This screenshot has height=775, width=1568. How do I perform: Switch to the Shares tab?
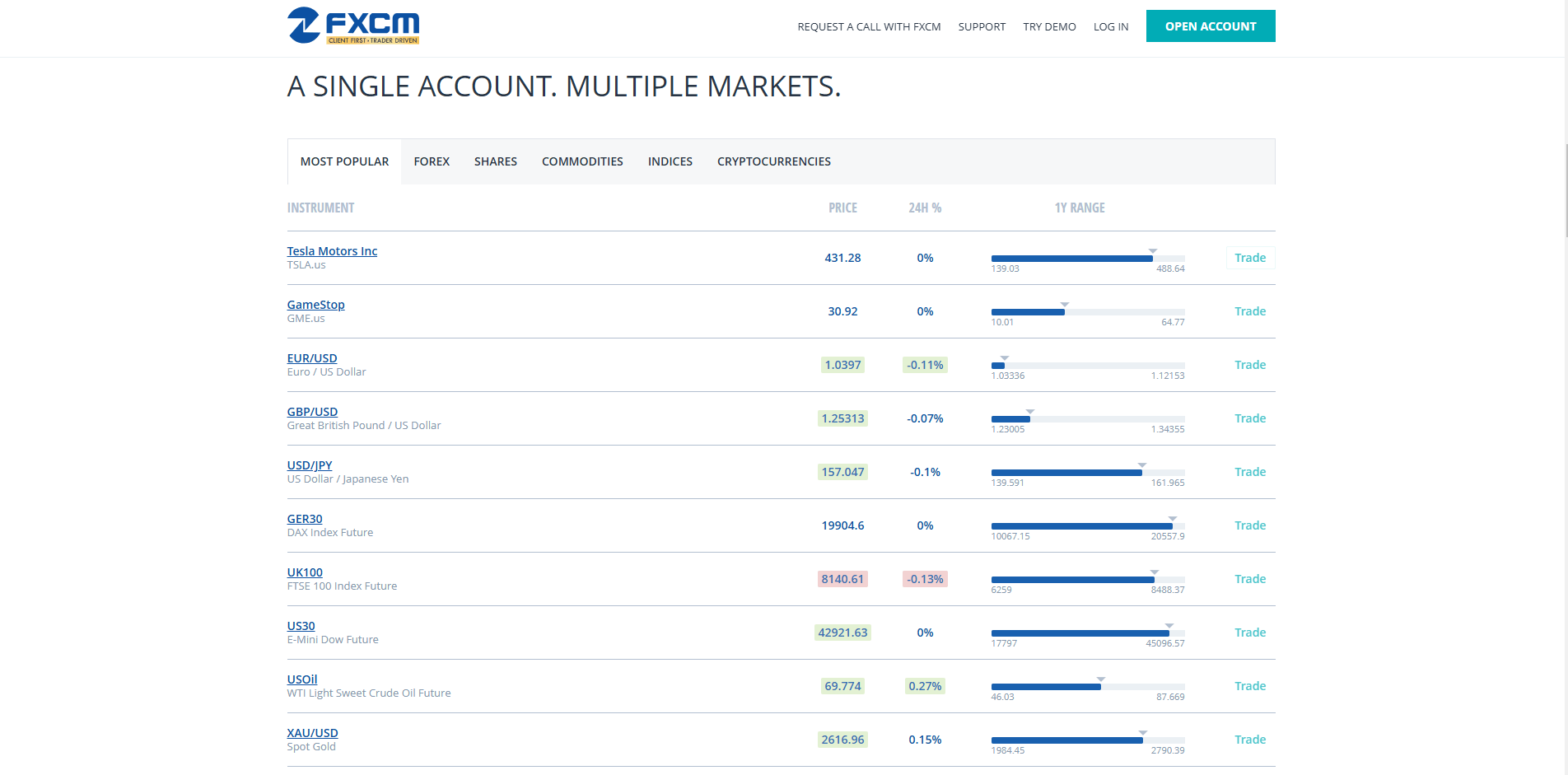496,161
